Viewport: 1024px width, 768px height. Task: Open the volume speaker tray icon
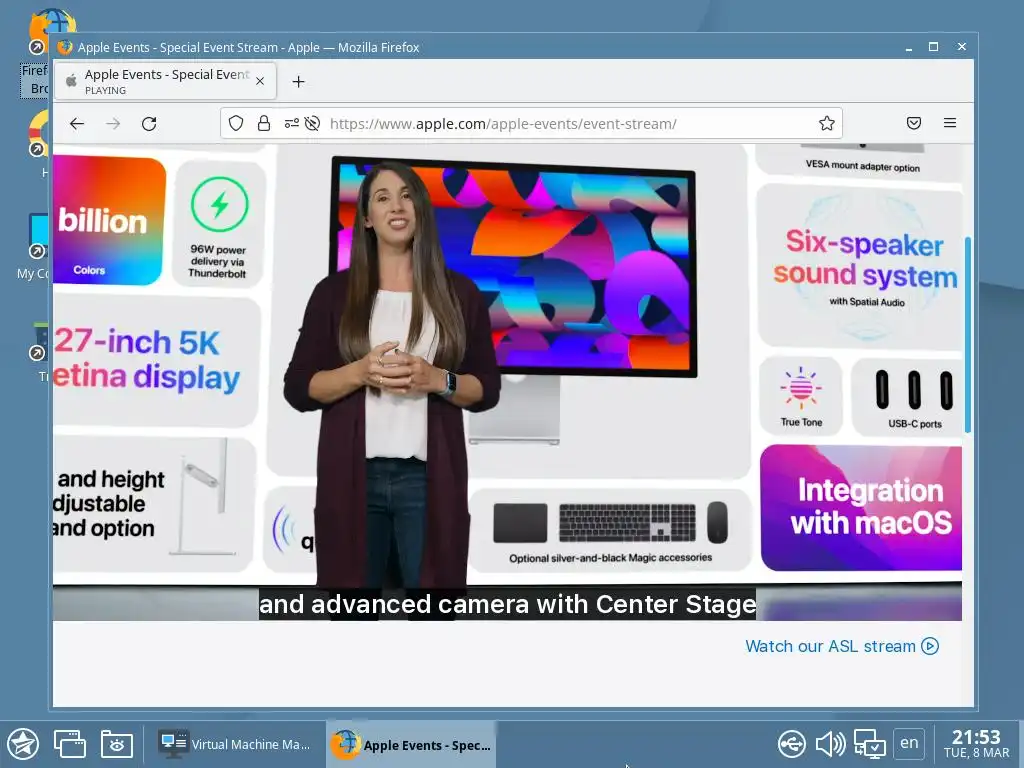(830, 744)
